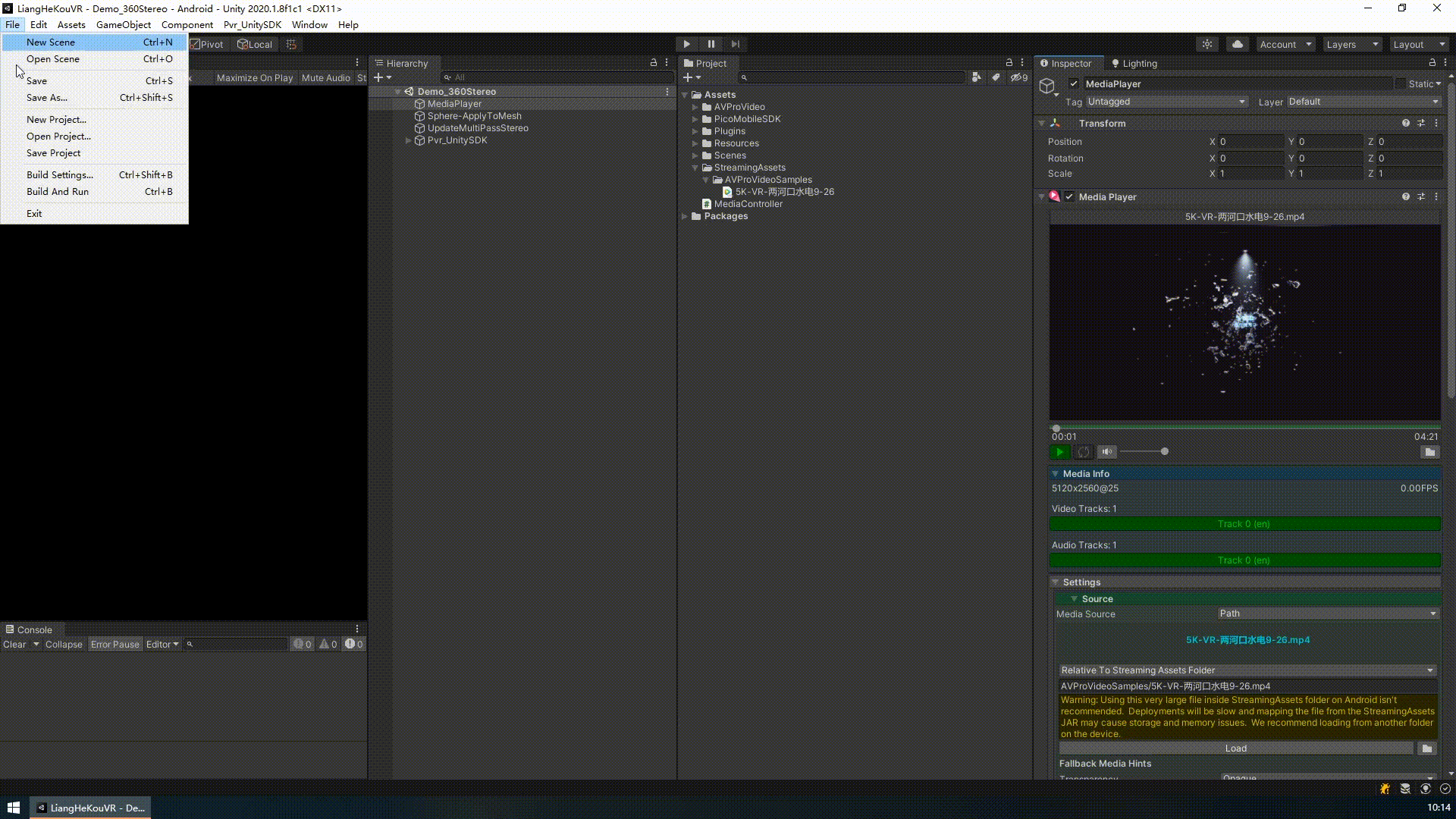Toggle loop button in media preview

click(1084, 452)
